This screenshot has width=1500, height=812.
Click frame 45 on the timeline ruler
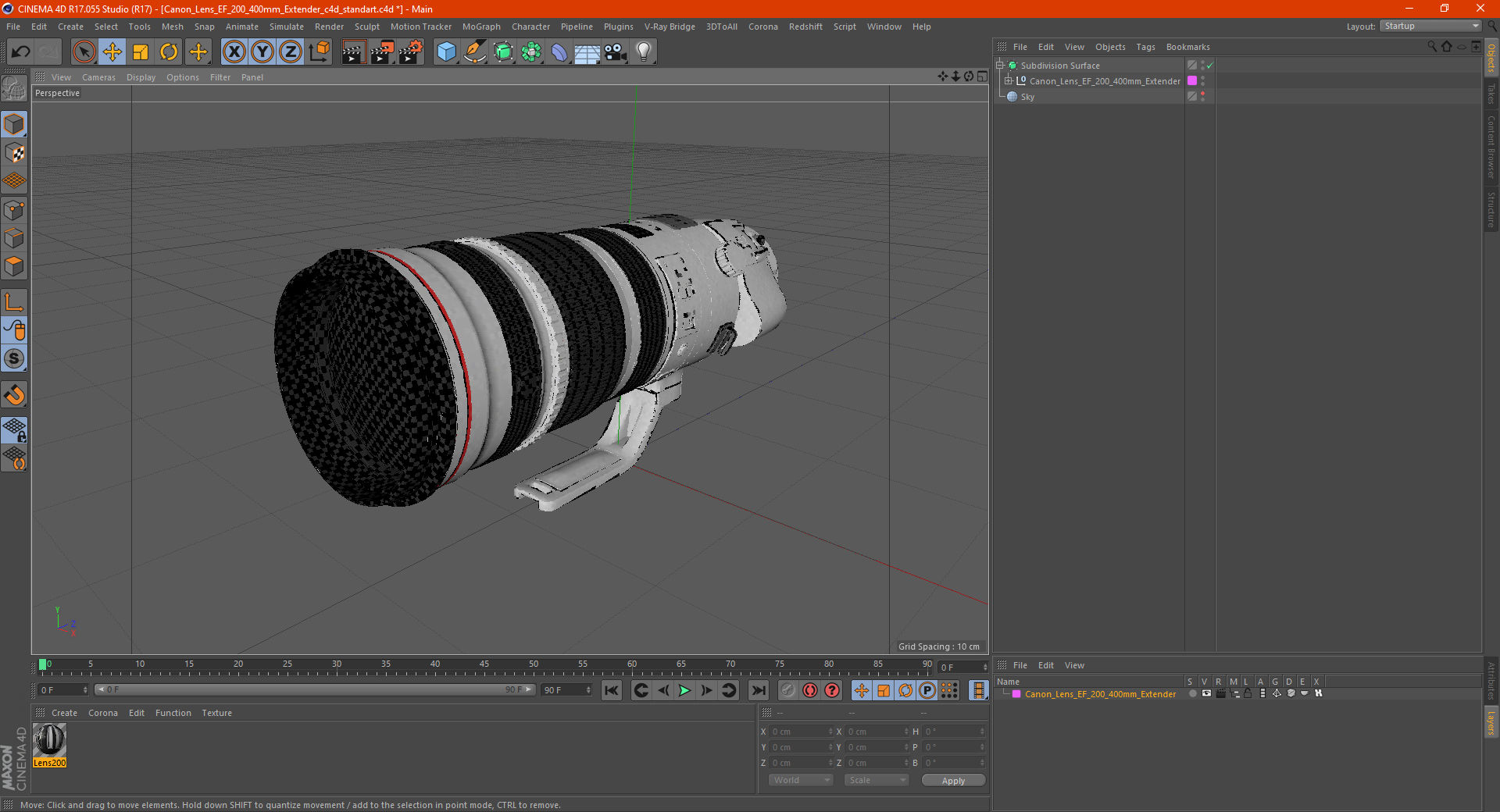pyautogui.click(x=484, y=664)
